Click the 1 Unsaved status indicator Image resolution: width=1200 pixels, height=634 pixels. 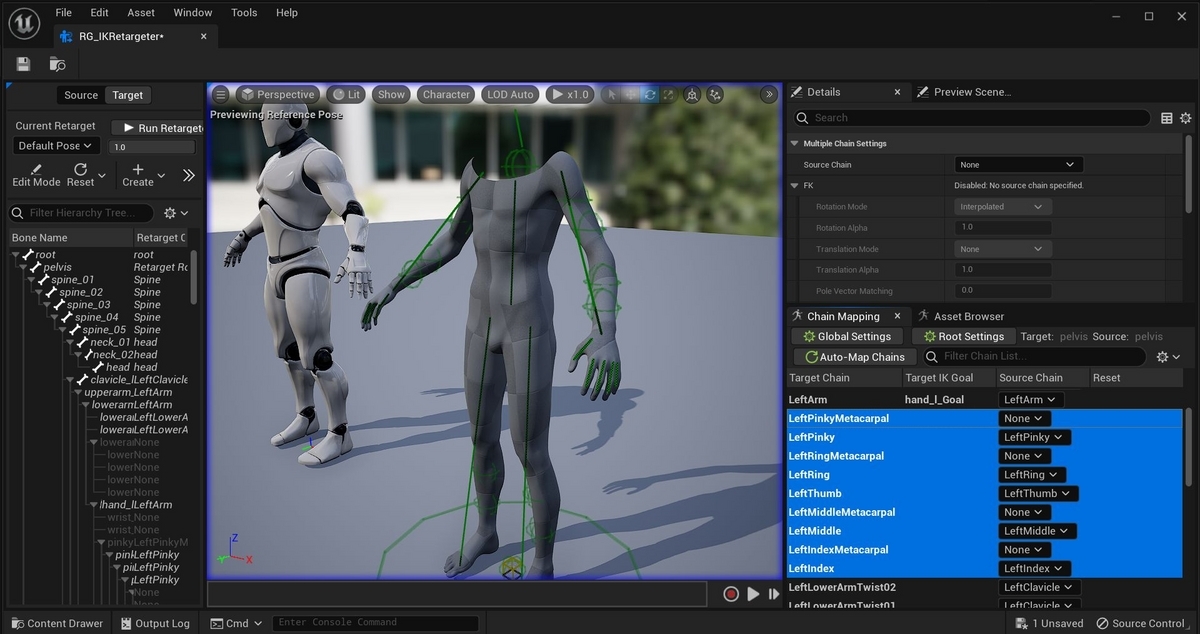click(1049, 623)
